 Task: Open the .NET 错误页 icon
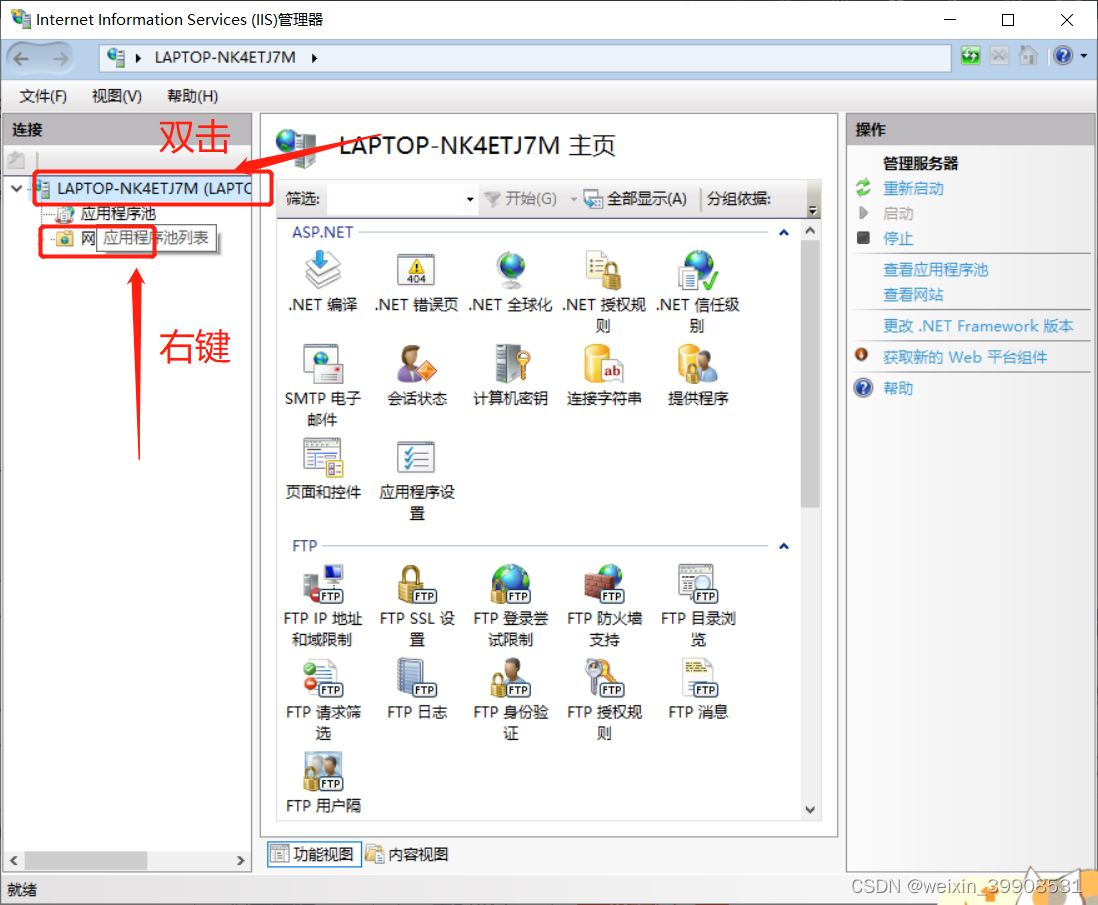click(416, 270)
